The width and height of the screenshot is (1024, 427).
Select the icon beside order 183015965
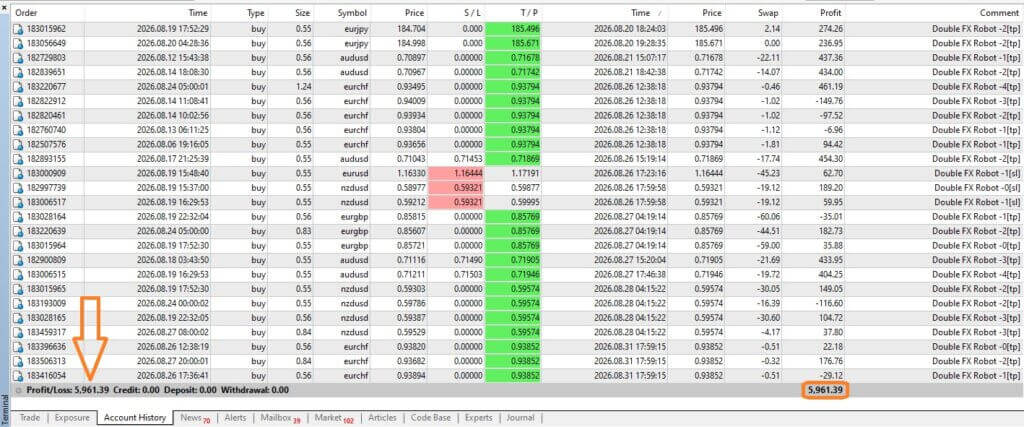18,288
